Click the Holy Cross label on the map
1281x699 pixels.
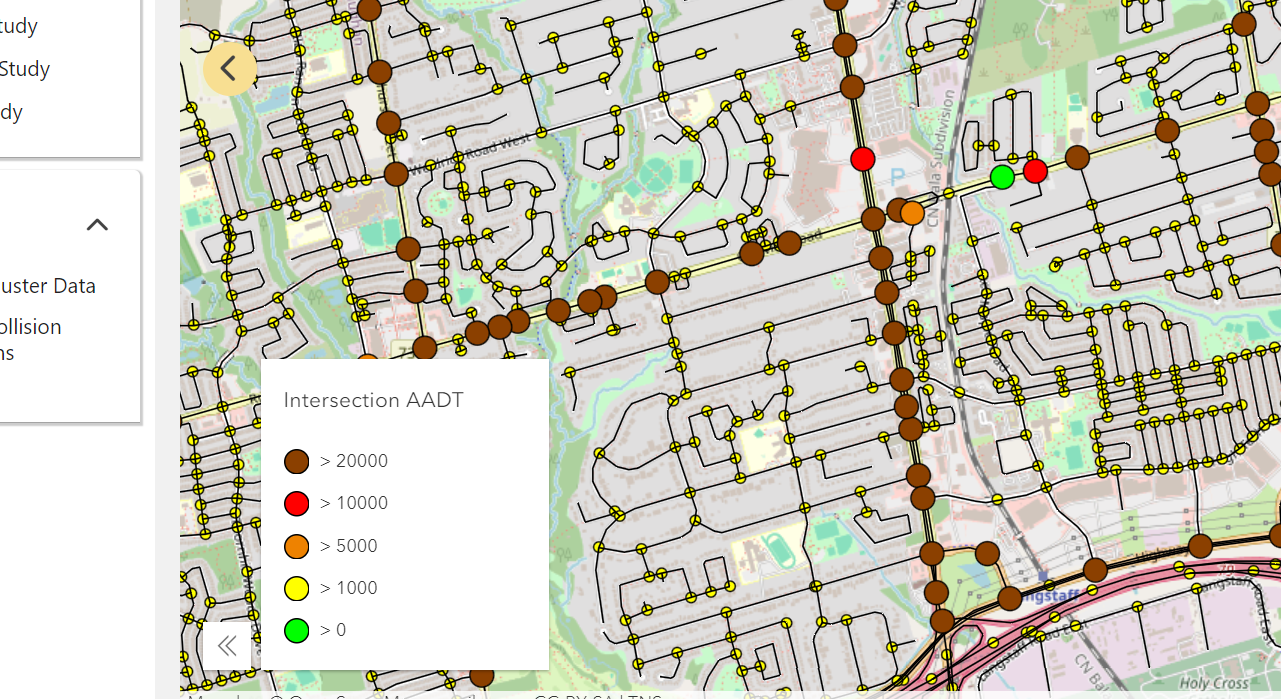tap(1214, 683)
